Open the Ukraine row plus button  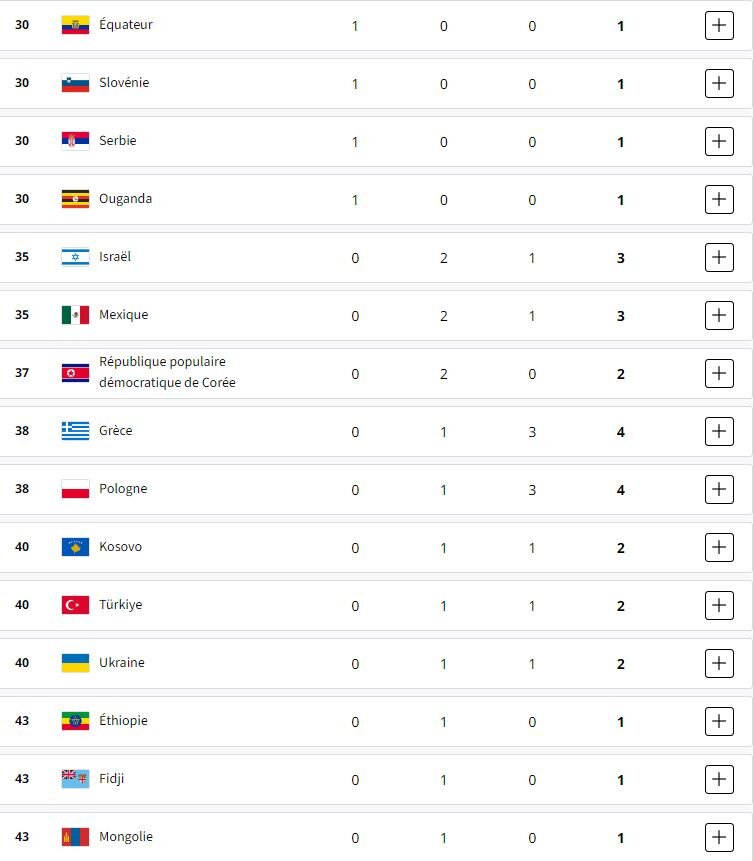tap(719, 664)
